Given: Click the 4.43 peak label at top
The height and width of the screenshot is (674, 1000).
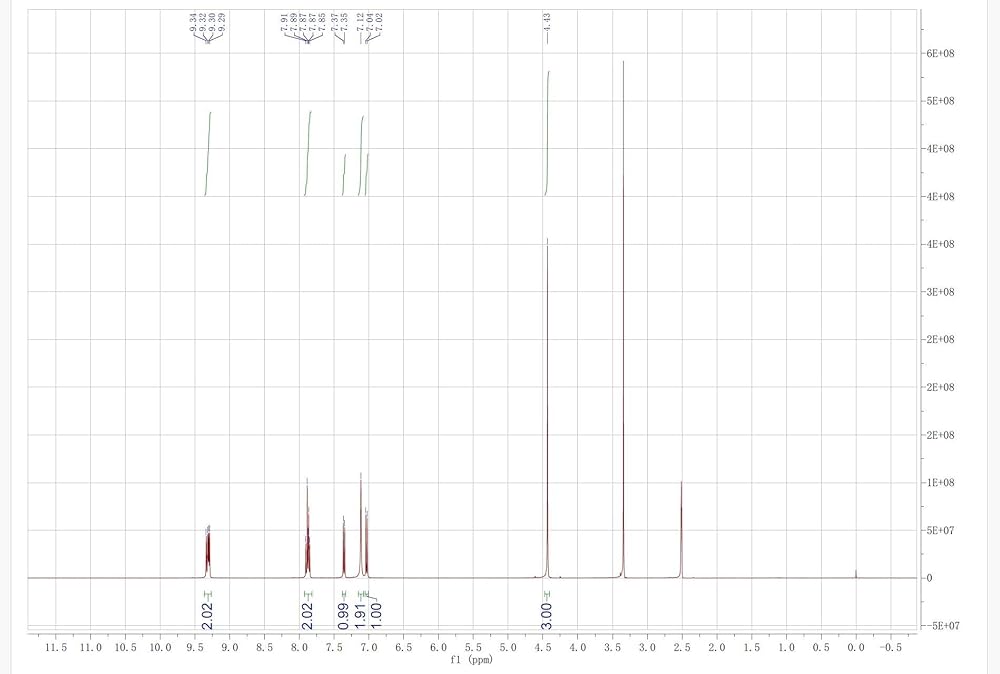Looking at the screenshot, I should pyautogui.click(x=548, y=22).
